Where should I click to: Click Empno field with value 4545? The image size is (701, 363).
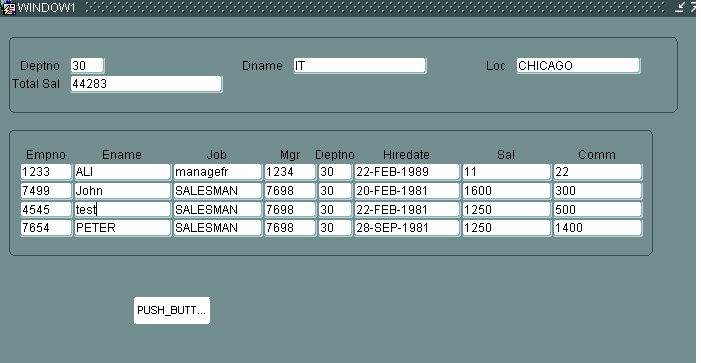coord(46,210)
